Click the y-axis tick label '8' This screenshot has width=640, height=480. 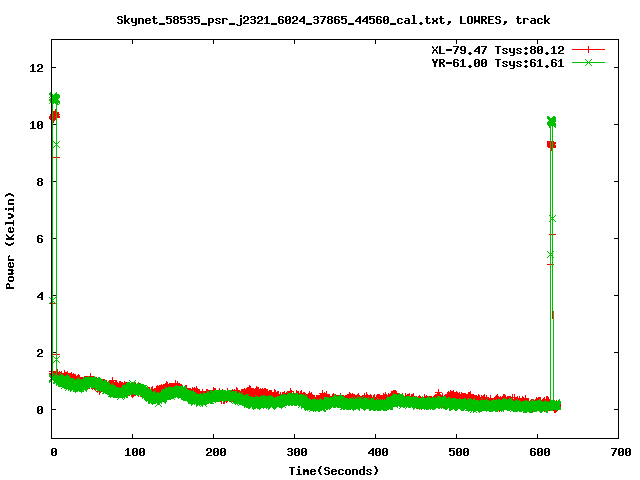pos(40,182)
